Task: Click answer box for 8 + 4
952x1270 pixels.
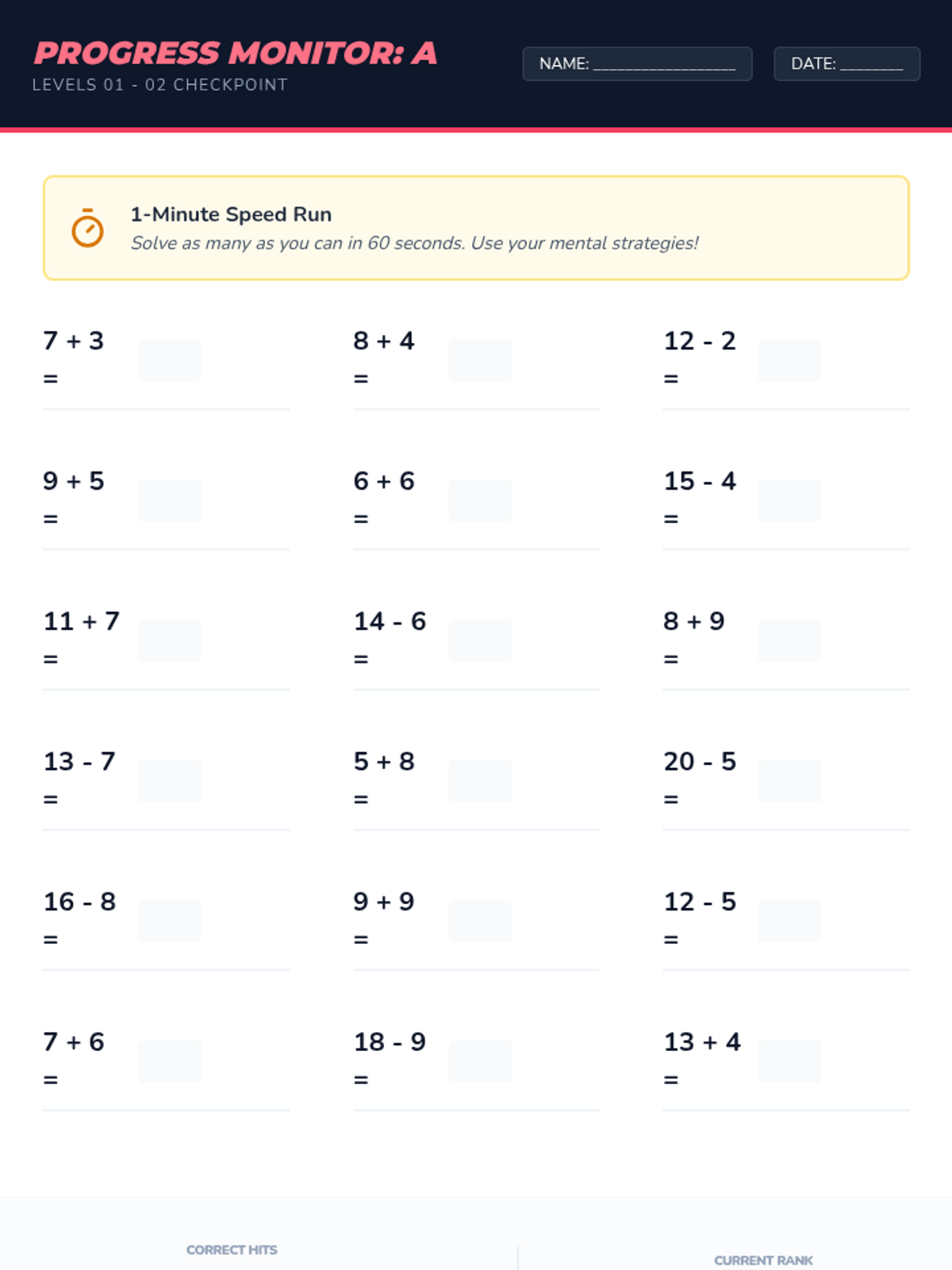Action: click(480, 360)
